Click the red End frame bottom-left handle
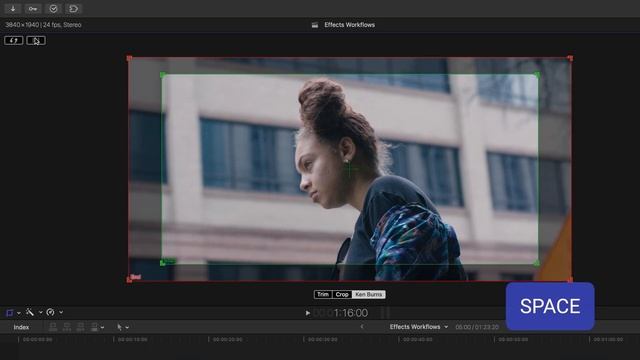 [129, 280]
